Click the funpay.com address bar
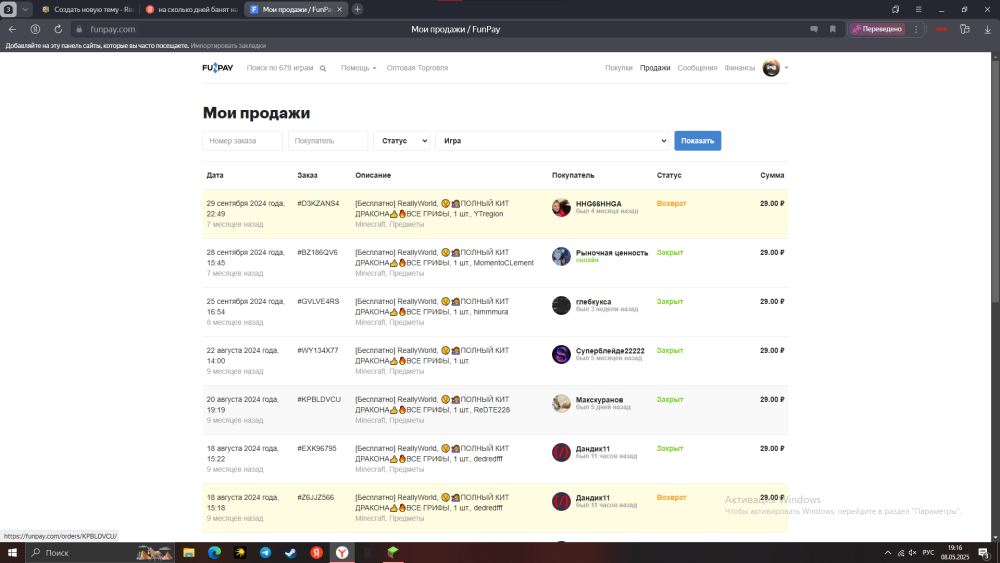This screenshot has width=1000, height=563. [112, 29]
